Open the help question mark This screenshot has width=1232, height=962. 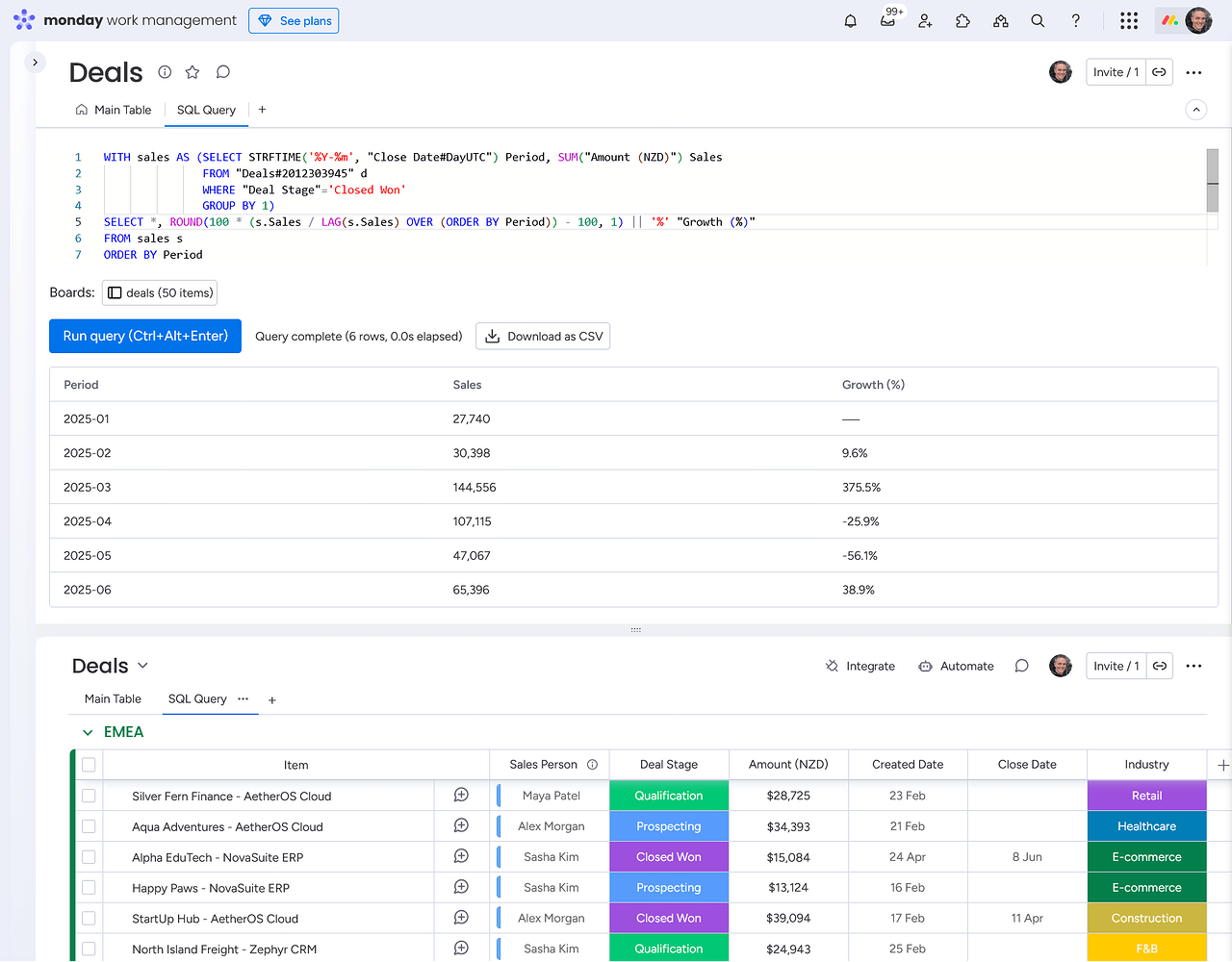pyautogui.click(x=1075, y=20)
